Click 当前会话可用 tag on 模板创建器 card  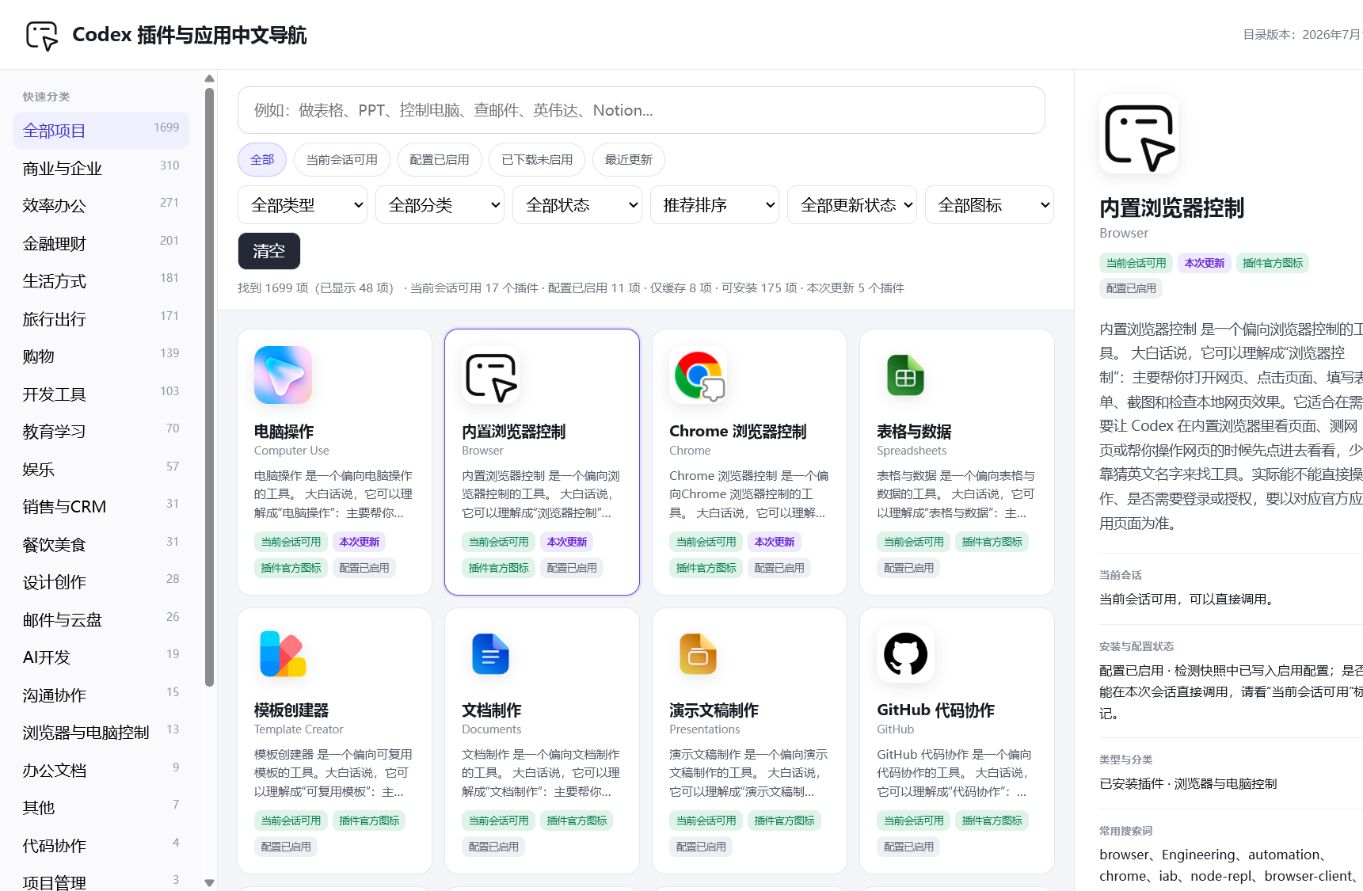click(x=291, y=821)
